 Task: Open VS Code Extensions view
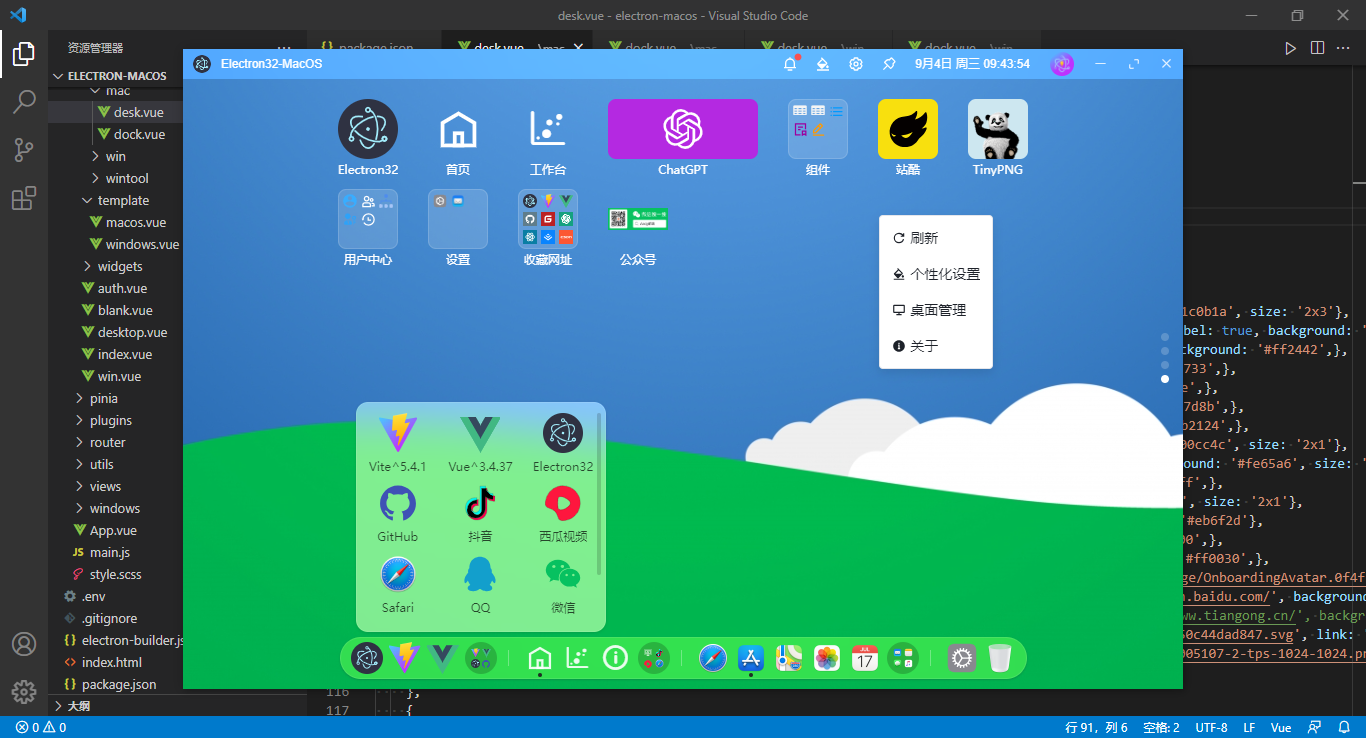(x=24, y=198)
